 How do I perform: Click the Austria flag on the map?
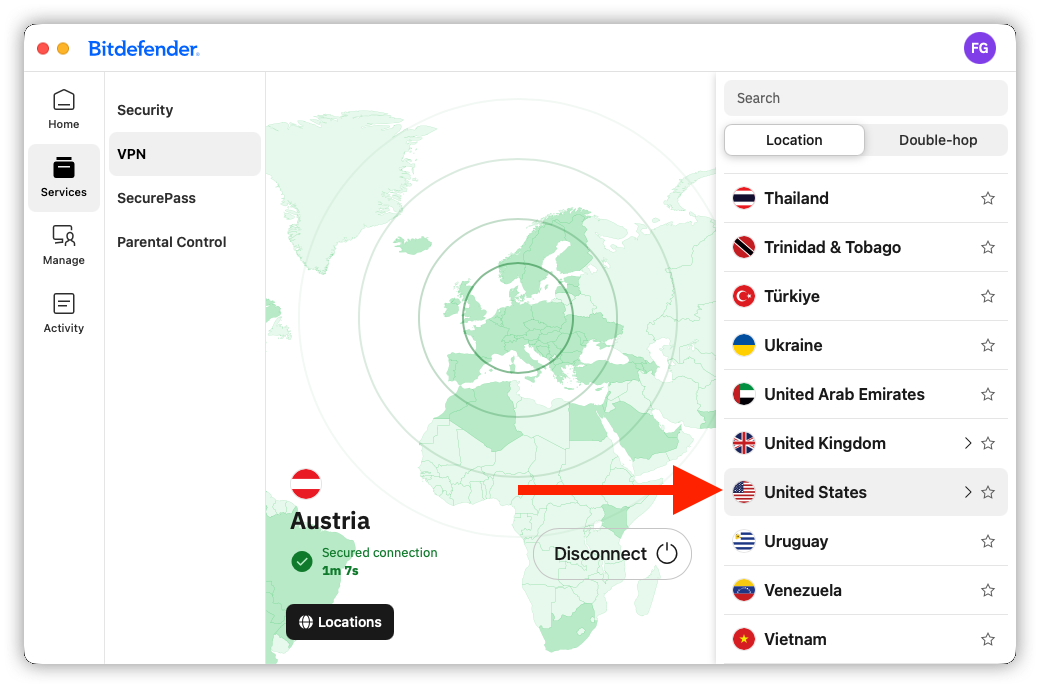point(306,484)
